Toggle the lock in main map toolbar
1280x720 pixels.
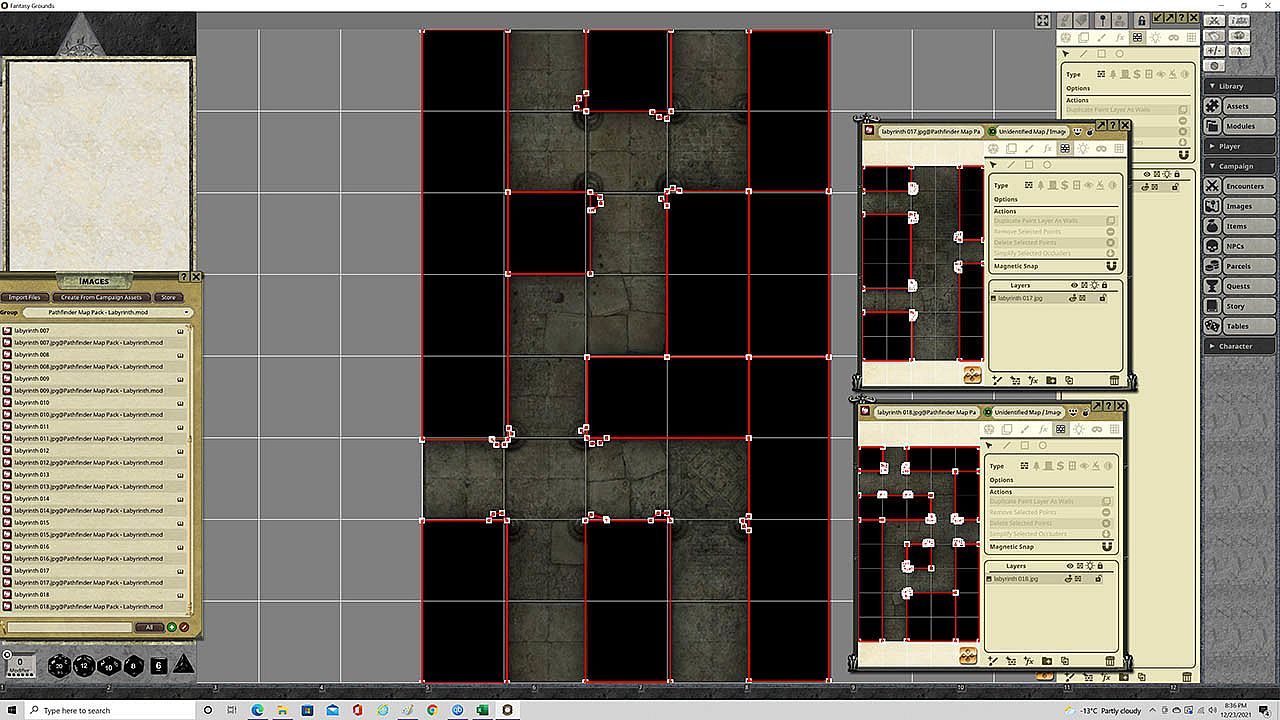coord(1141,20)
